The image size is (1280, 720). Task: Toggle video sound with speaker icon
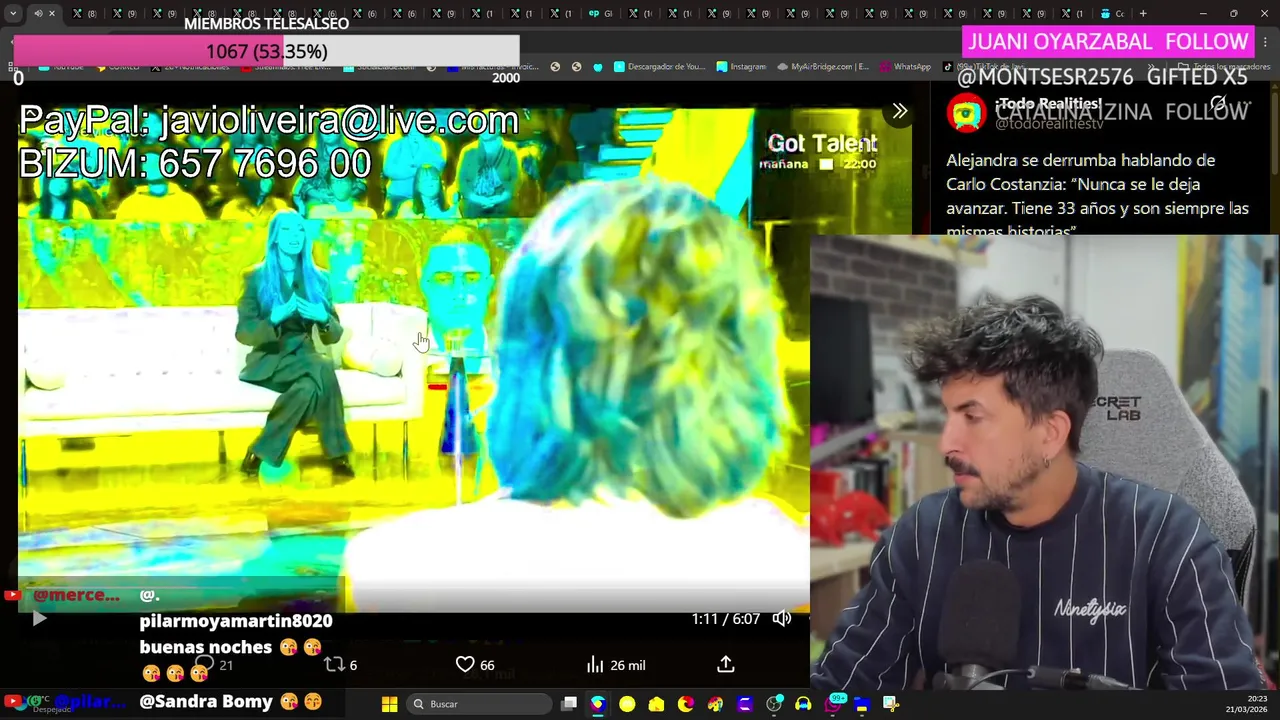point(782,619)
